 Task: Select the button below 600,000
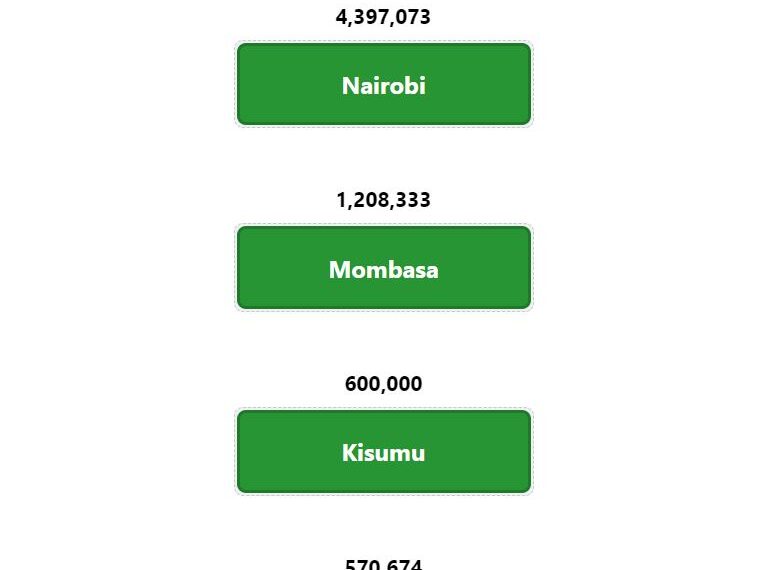(384, 451)
